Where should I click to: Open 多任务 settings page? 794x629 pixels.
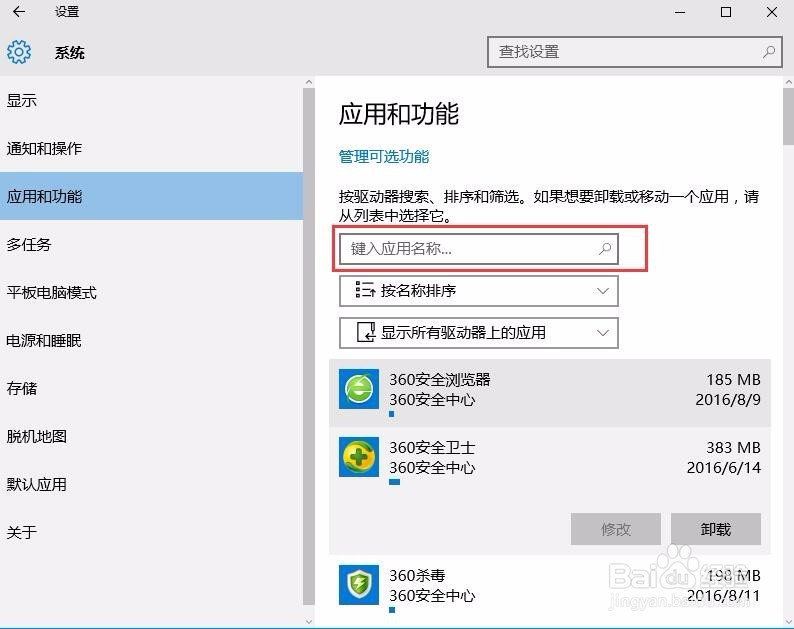(x=151, y=245)
